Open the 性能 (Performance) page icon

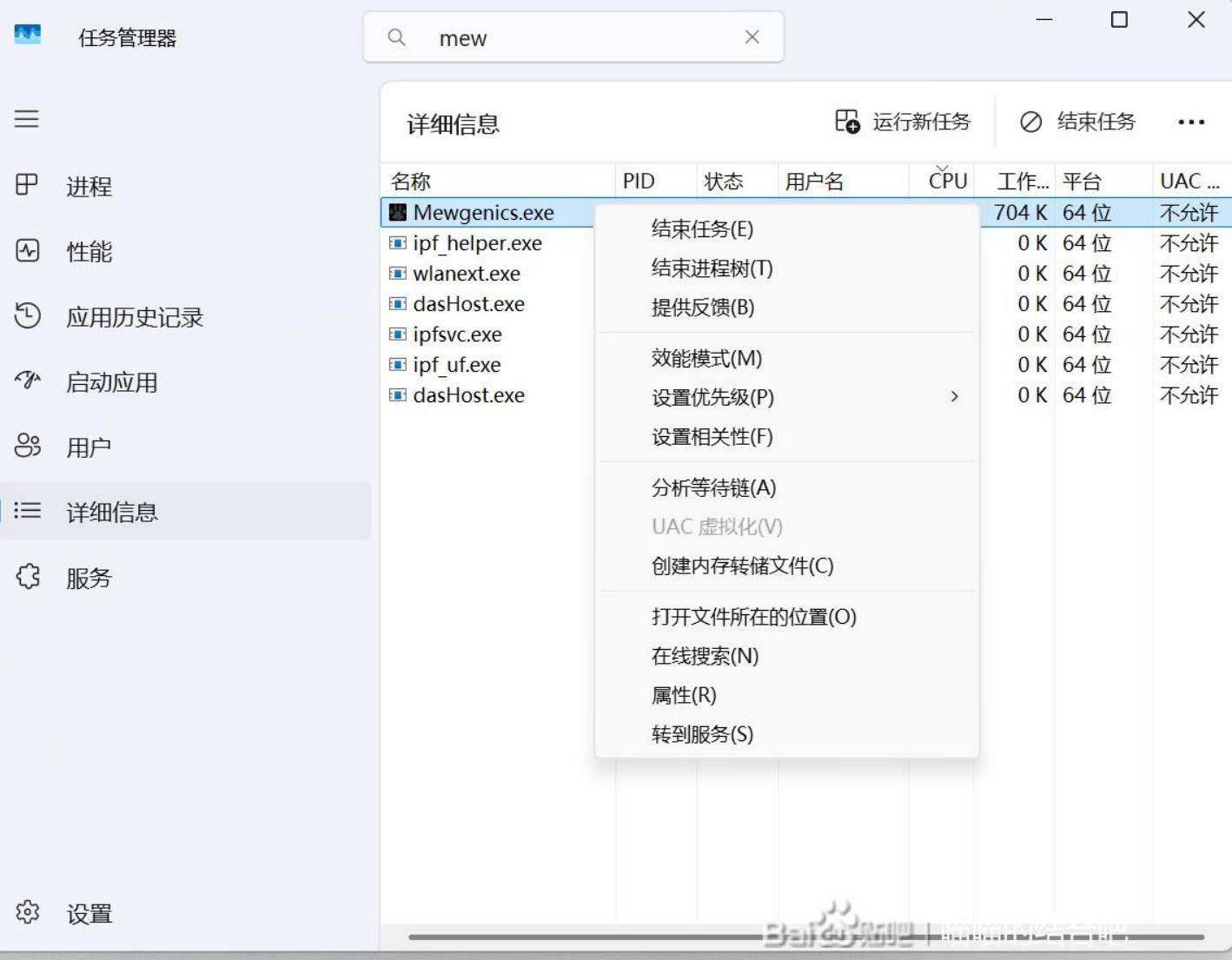pyautogui.click(x=27, y=251)
